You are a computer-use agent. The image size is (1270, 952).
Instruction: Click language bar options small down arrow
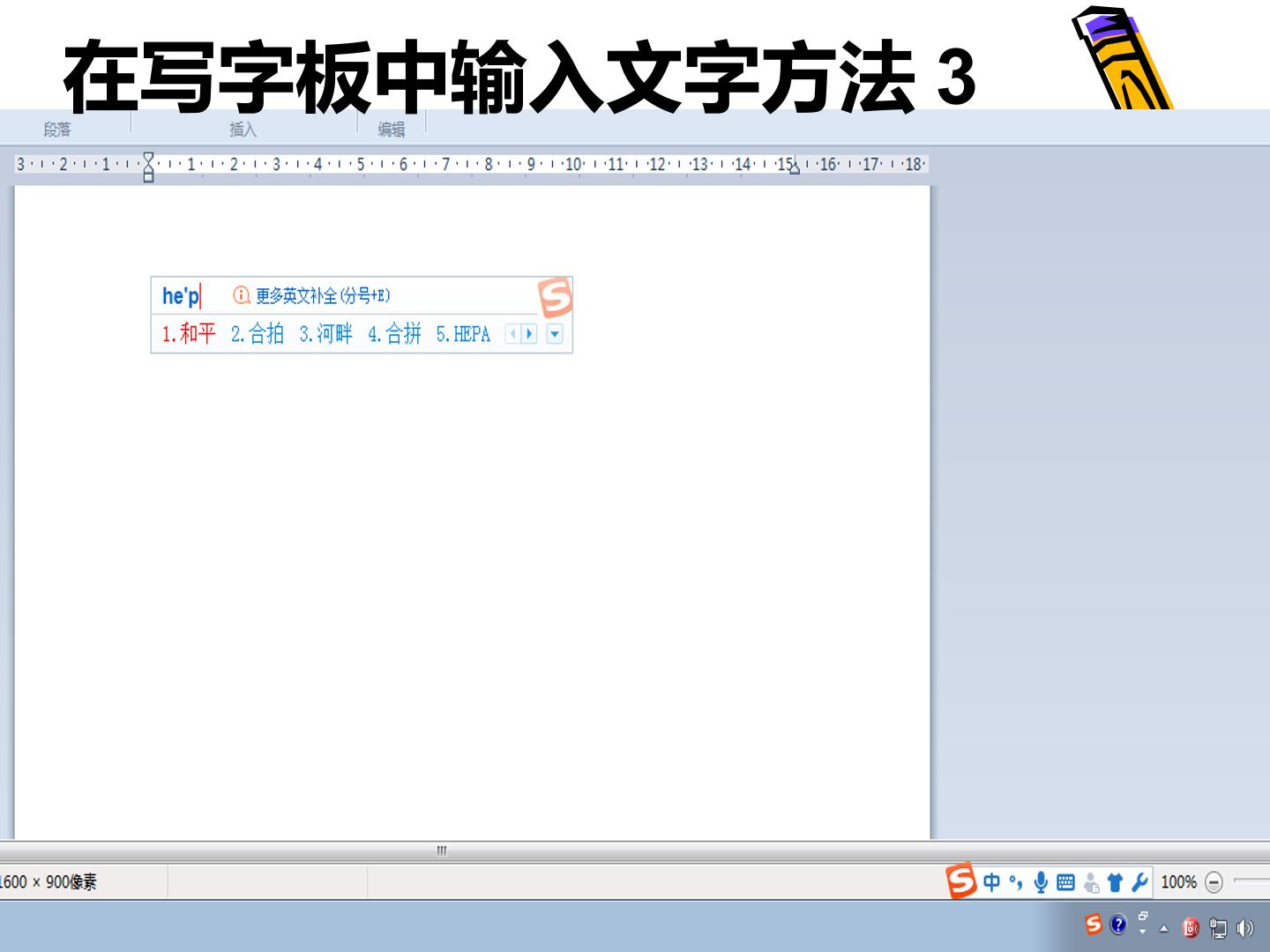click(x=1143, y=932)
